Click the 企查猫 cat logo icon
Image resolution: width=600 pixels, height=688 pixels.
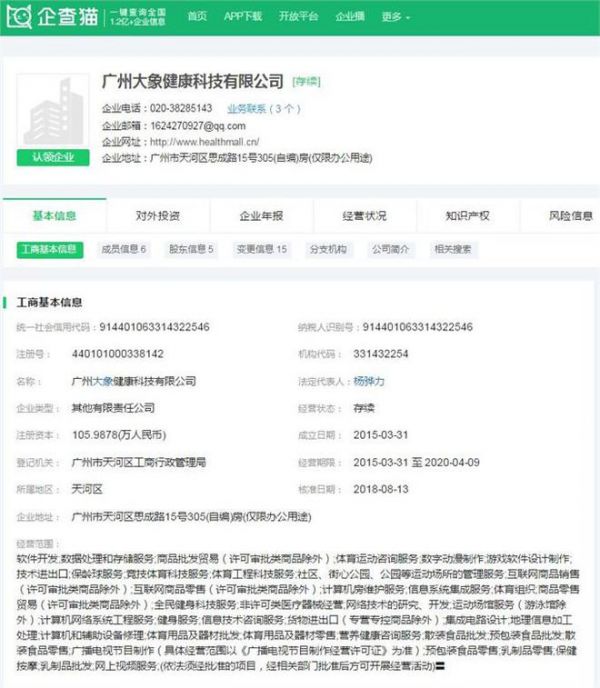[x=19, y=16]
